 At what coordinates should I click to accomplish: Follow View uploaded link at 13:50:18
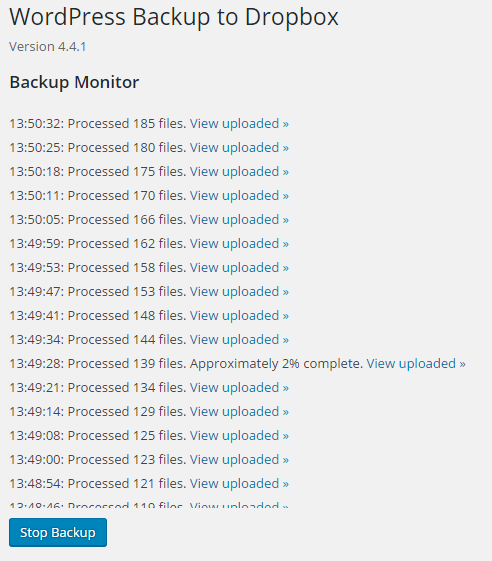239,172
